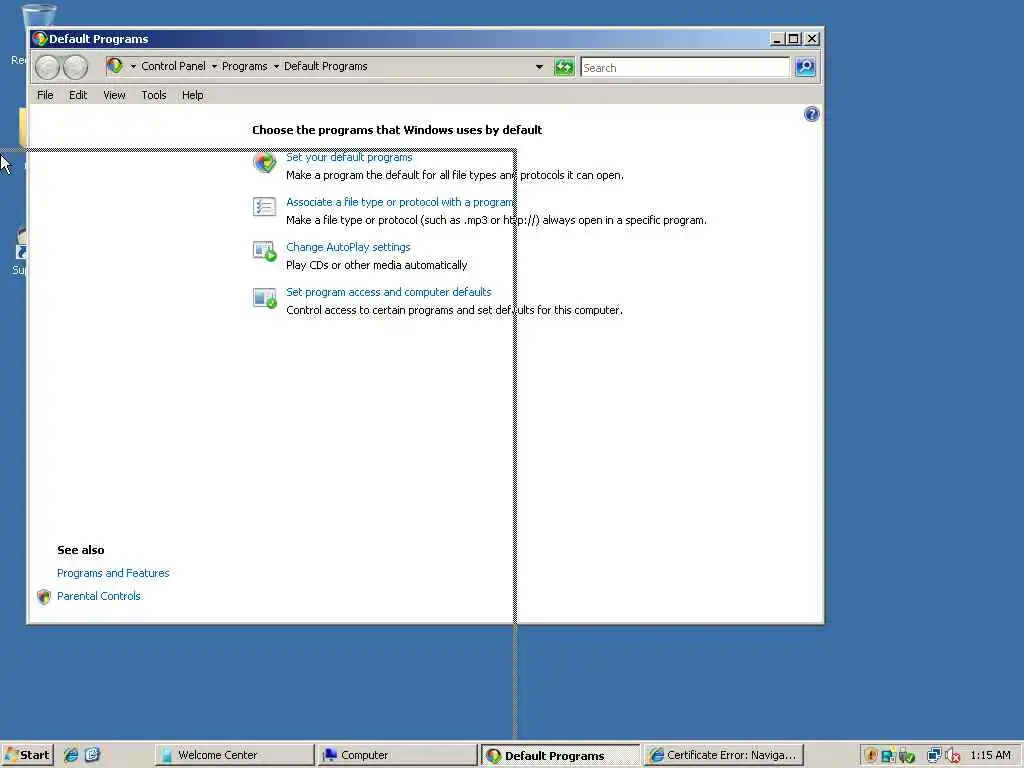Switch to Certificate Error browser taskbar button
1024x768 pixels.
(x=724, y=755)
